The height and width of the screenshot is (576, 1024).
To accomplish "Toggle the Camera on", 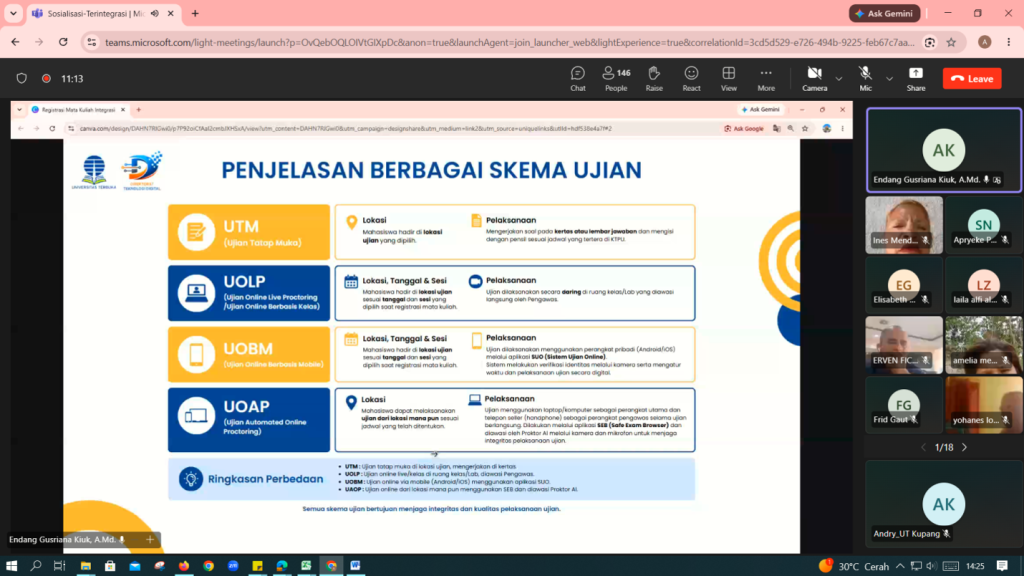I will (x=814, y=78).
